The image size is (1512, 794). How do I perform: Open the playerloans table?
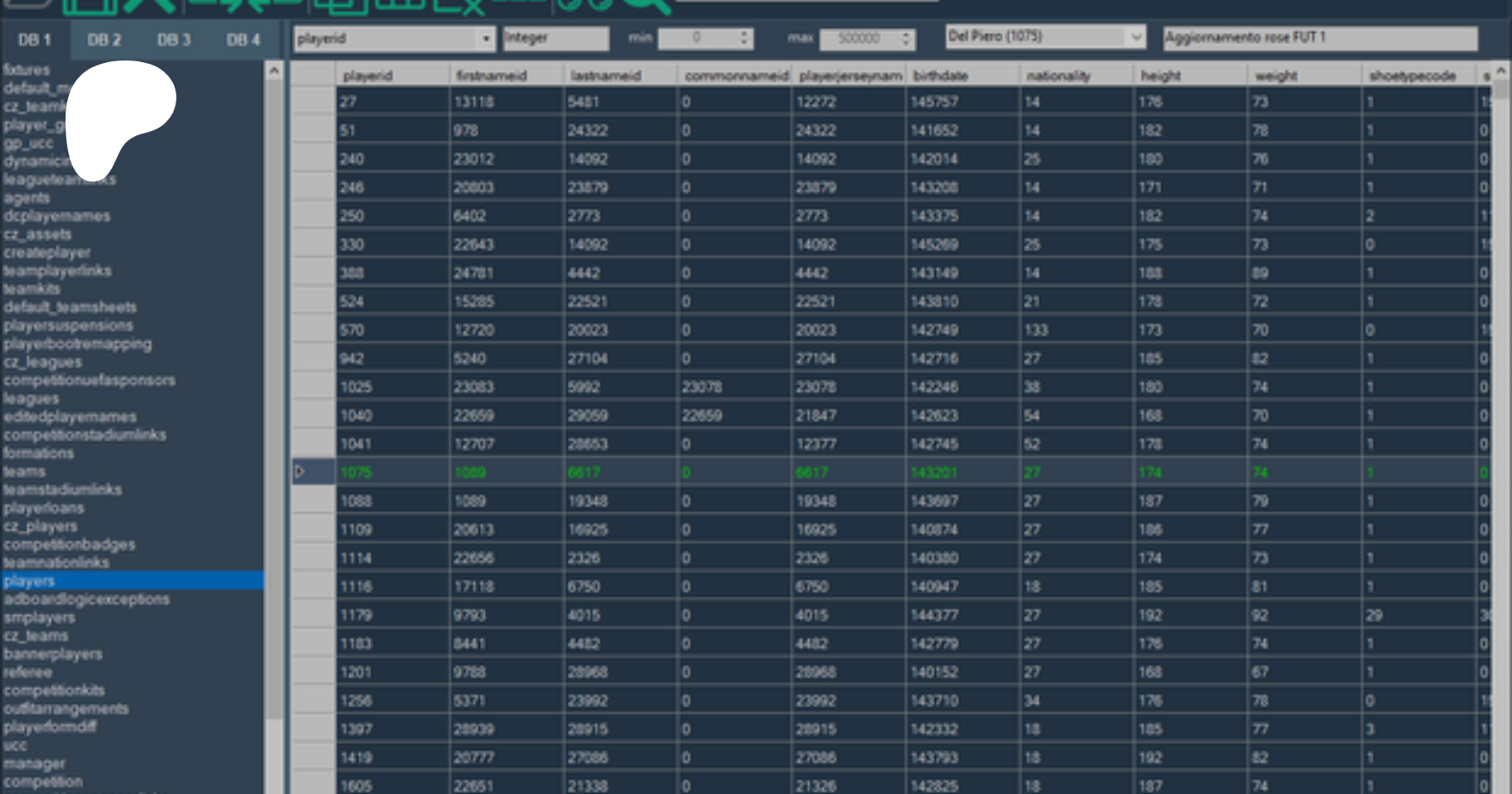[44, 508]
